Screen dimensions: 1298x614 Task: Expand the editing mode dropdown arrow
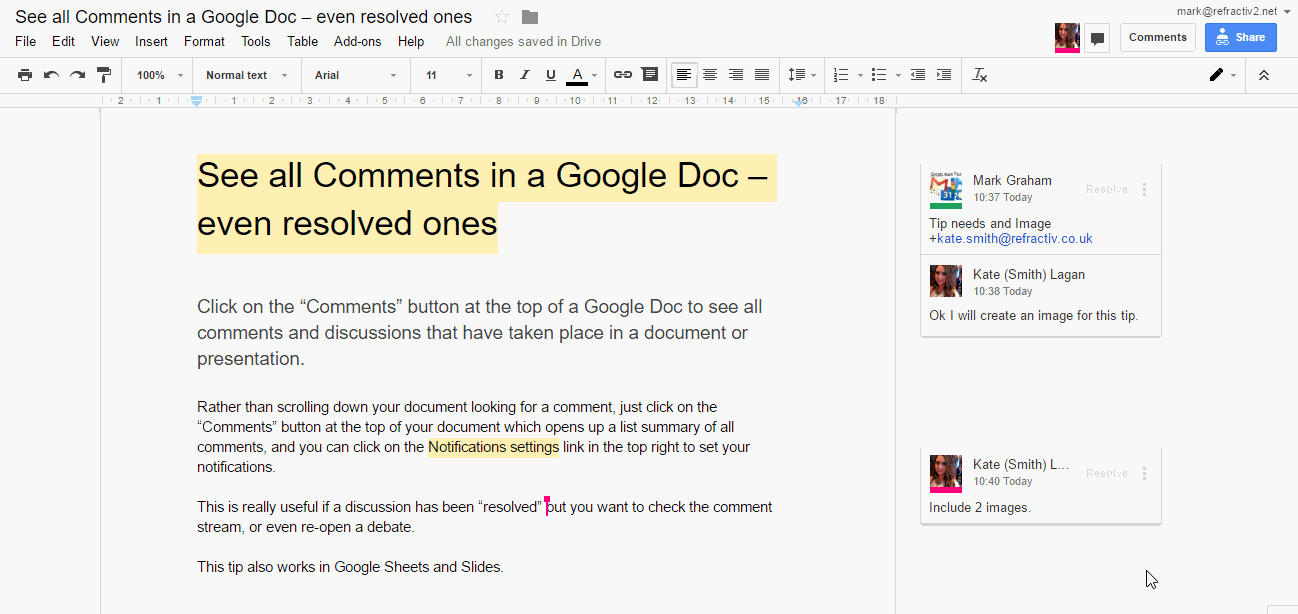pyautogui.click(x=1233, y=76)
